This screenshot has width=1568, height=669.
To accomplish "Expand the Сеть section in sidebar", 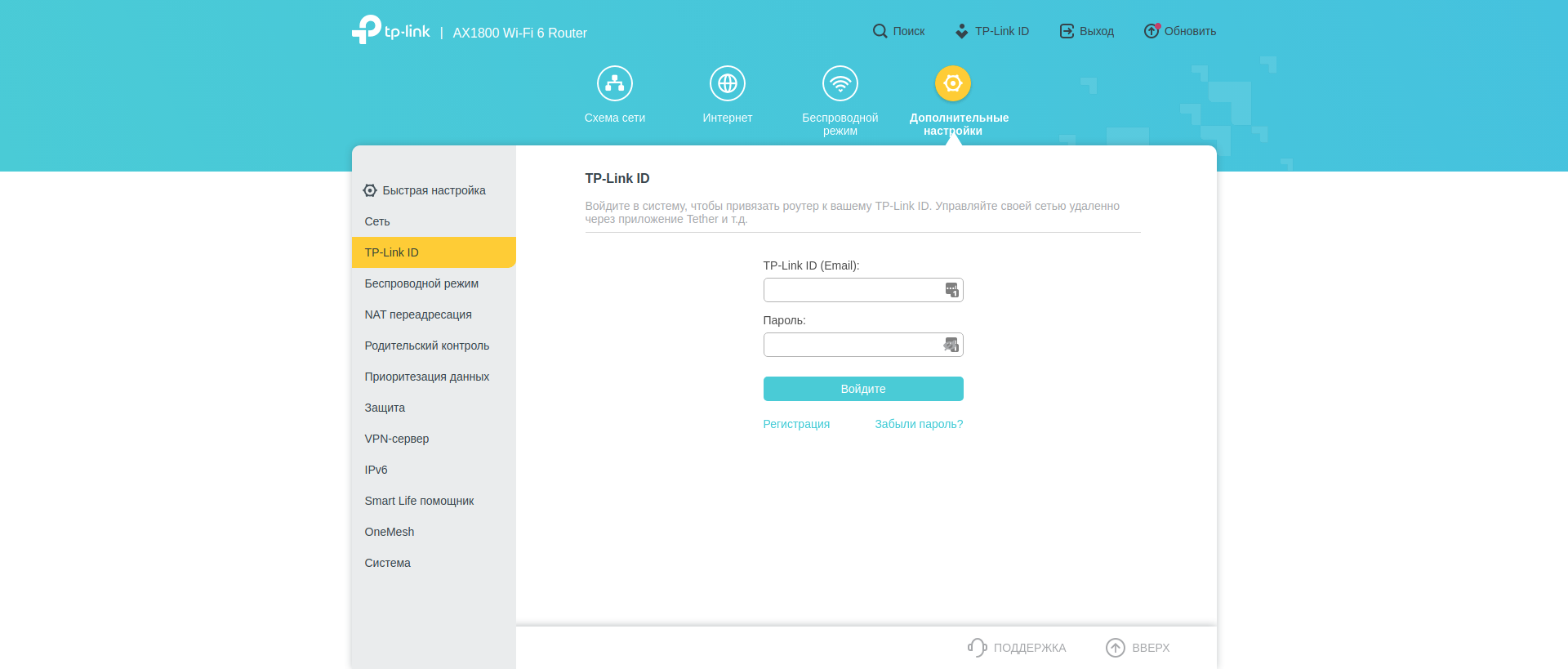I will click(377, 221).
